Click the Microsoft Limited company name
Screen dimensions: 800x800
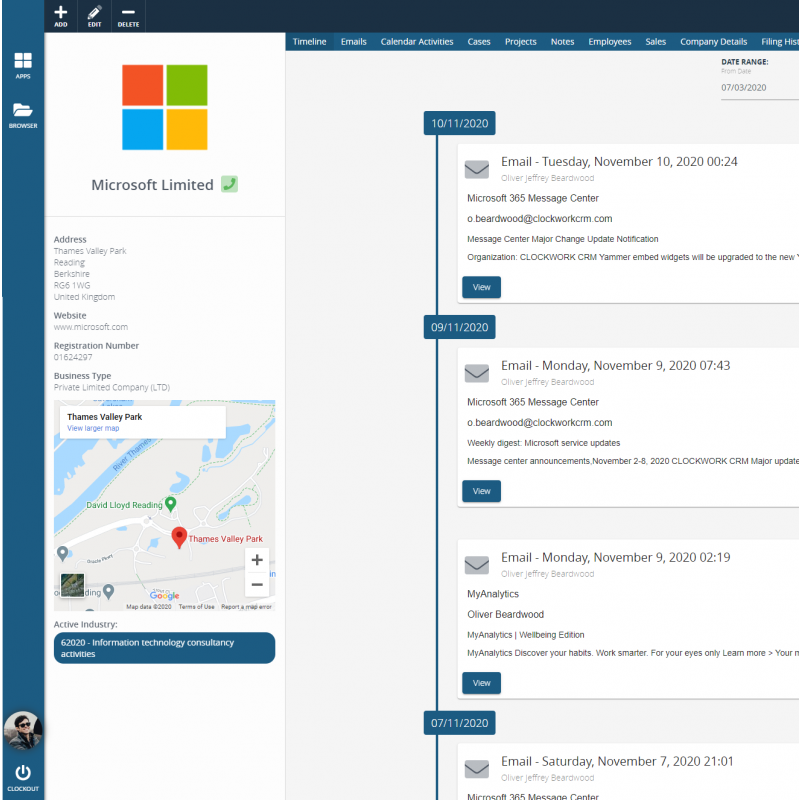pos(152,185)
